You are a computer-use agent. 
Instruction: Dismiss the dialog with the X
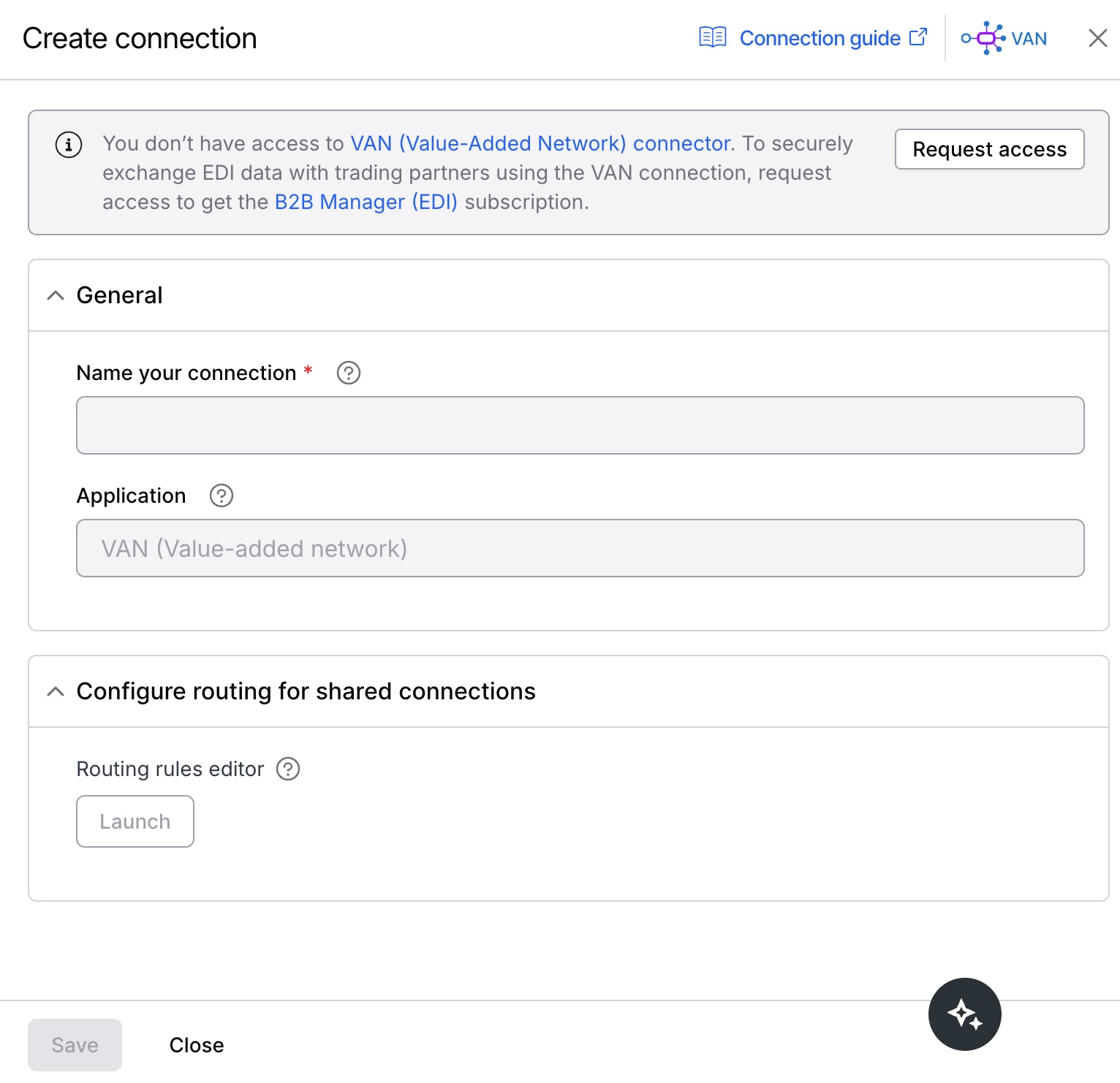click(1097, 38)
